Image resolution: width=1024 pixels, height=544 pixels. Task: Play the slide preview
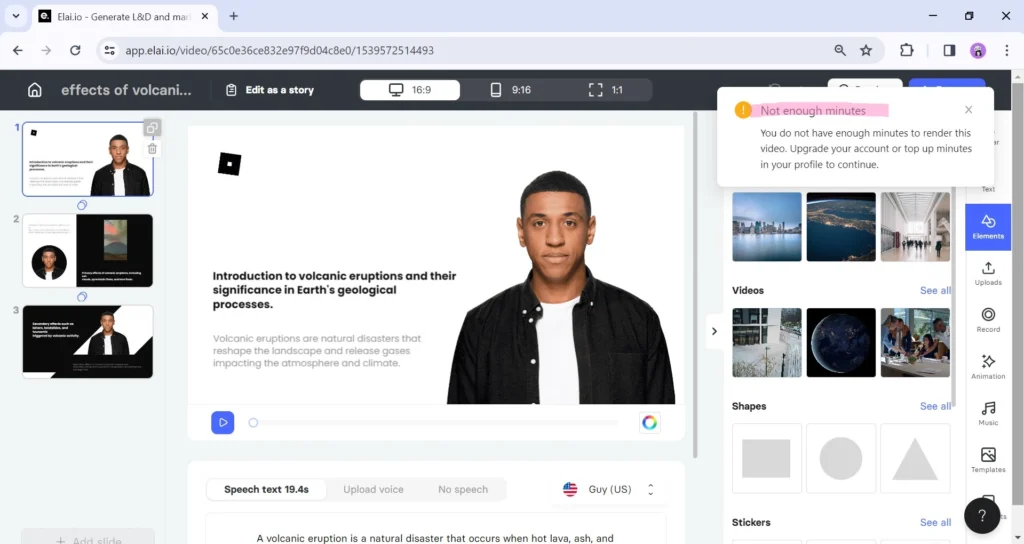(x=223, y=423)
